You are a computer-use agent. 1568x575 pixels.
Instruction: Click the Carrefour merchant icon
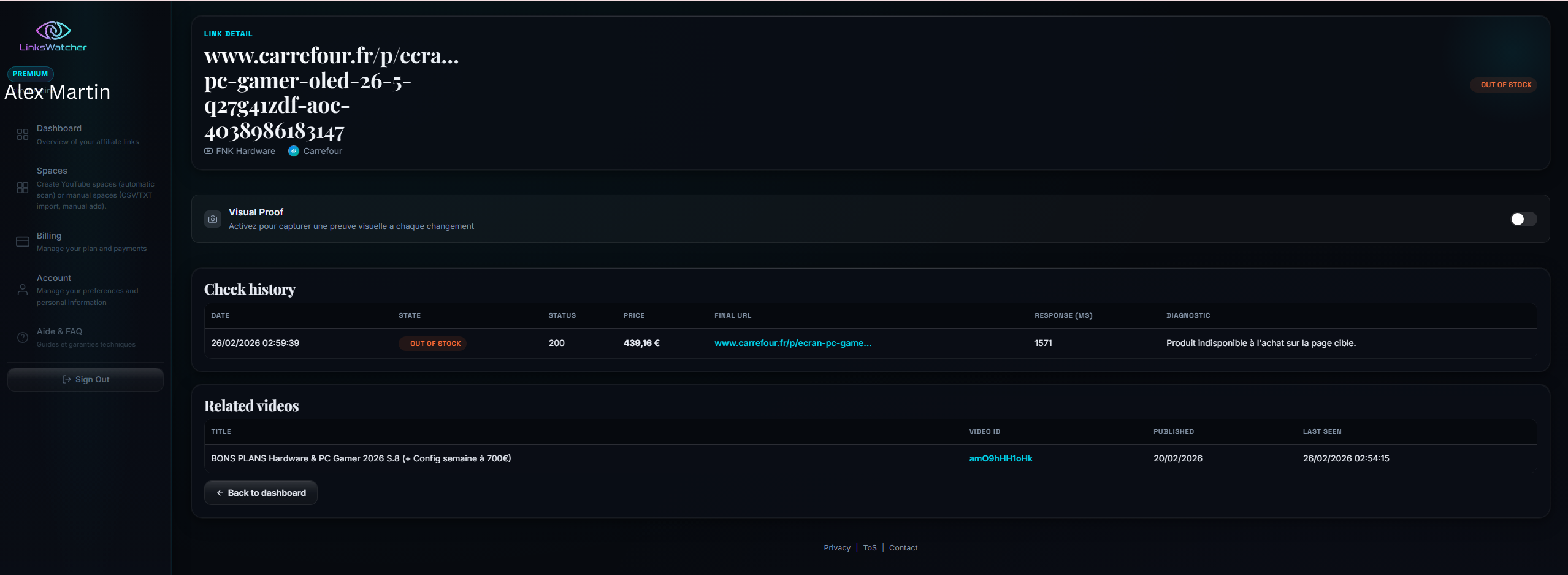click(x=294, y=151)
